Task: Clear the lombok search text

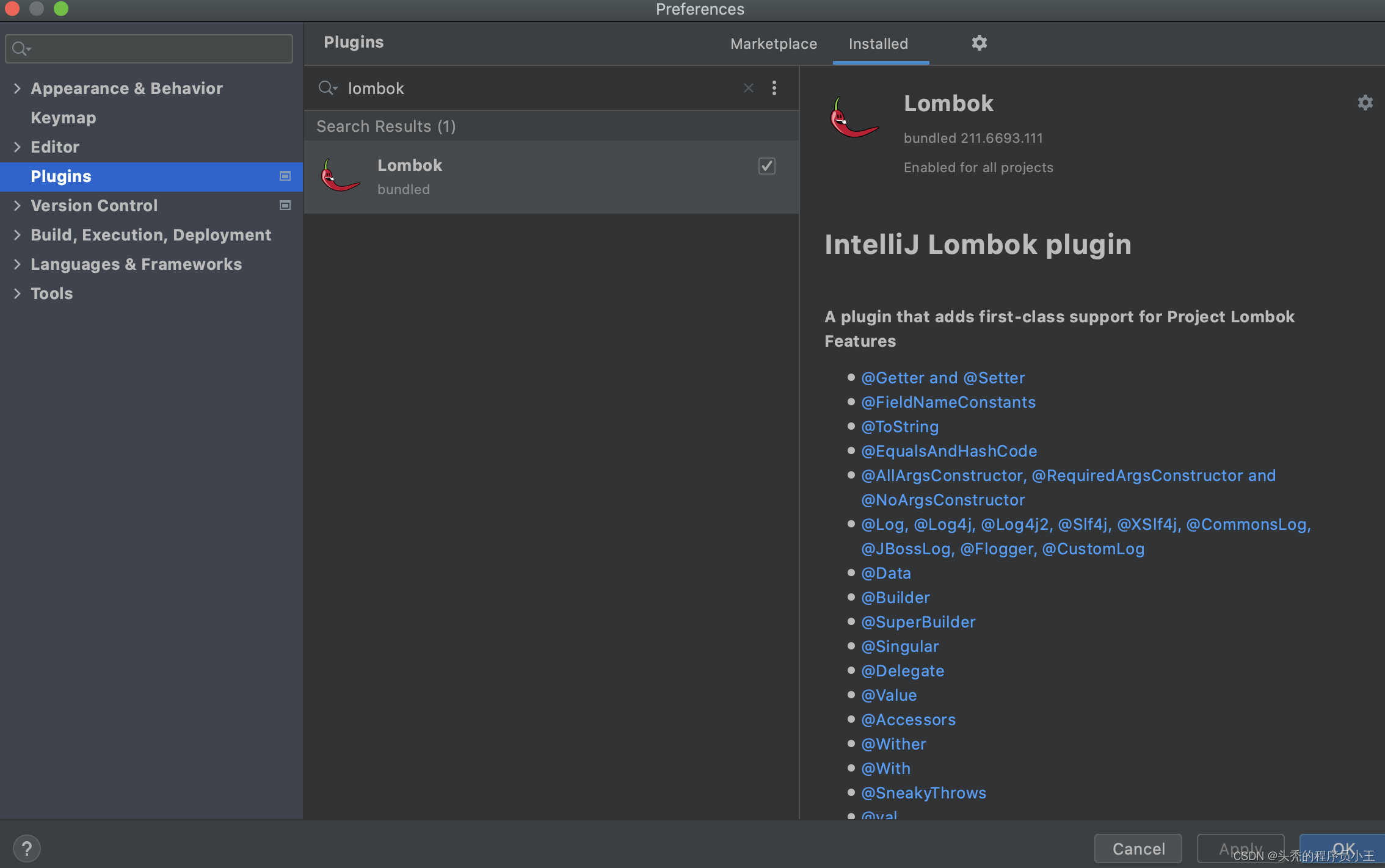Action: coord(749,88)
